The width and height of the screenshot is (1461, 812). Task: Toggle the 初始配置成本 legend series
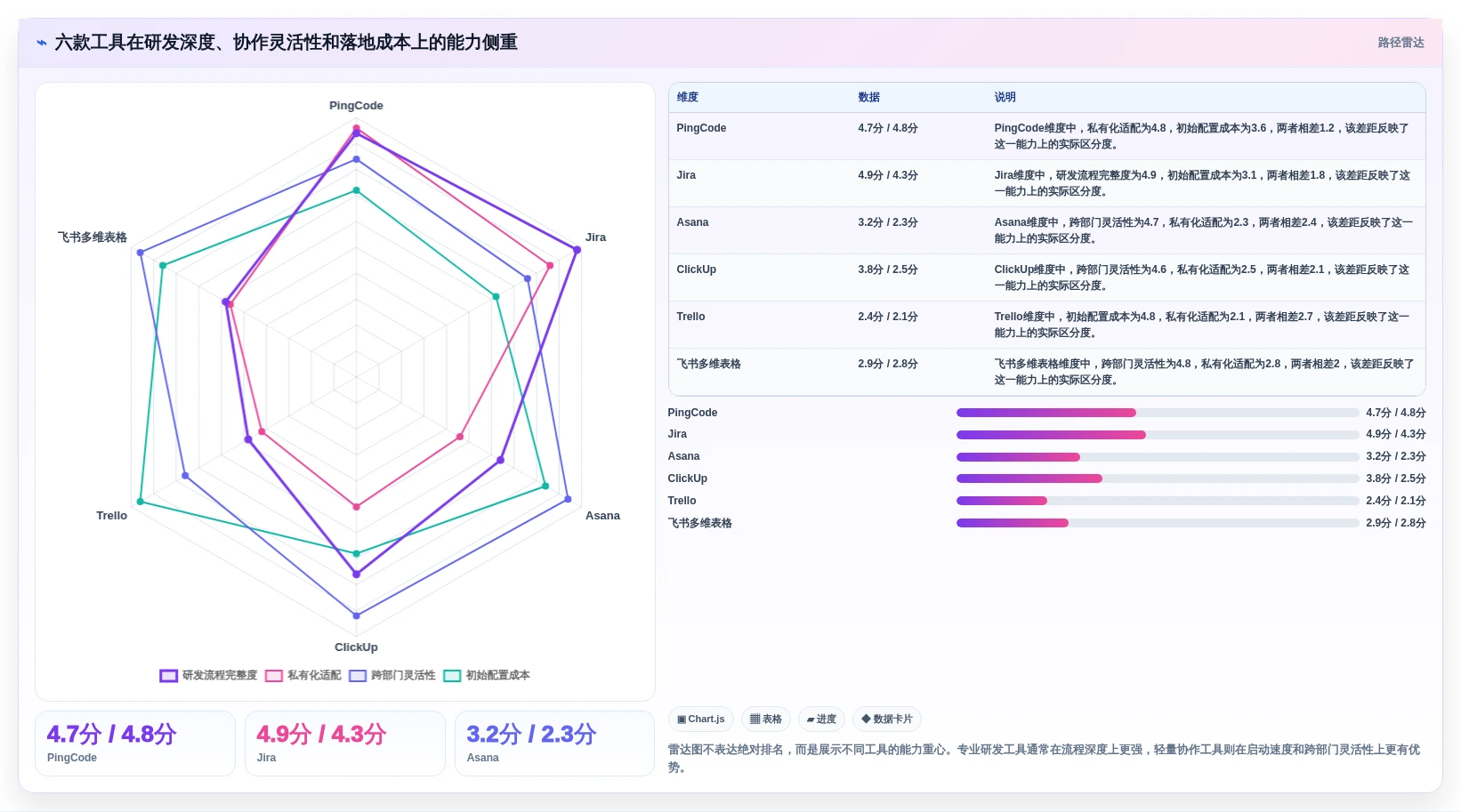click(487, 676)
